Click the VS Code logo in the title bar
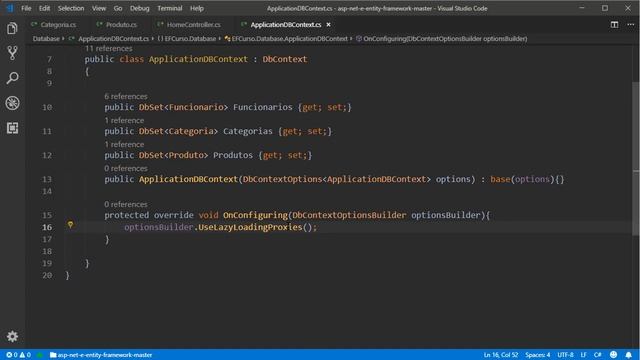The height and width of the screenshot is (360, 640). click(x=9, y=8)
